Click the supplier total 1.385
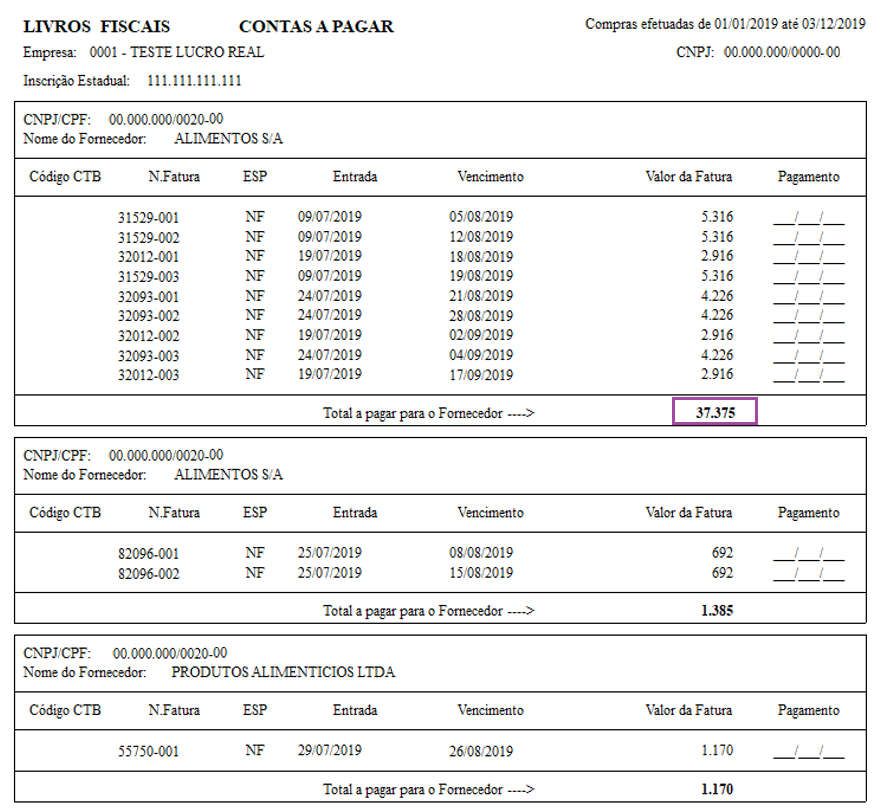879x809 pixels. tap(716, 610)
